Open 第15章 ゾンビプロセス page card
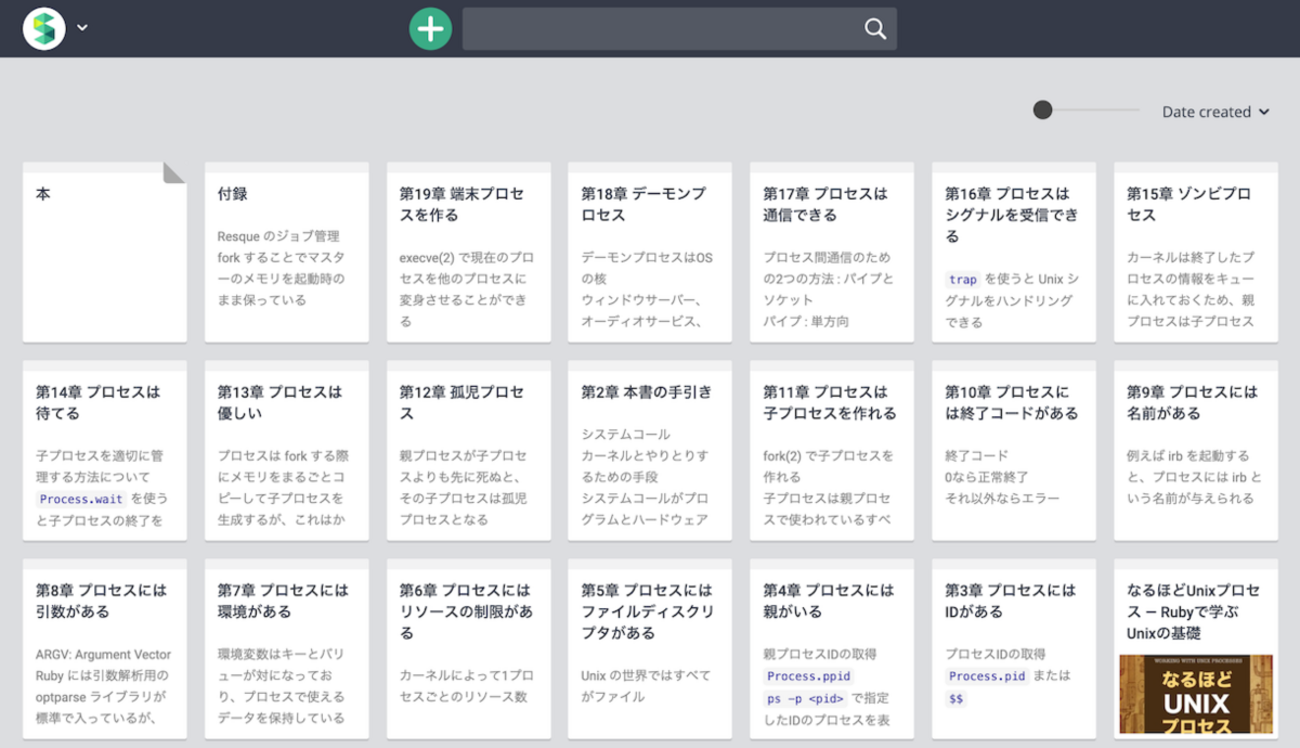Viewport: 1300px width, 748px height. [1195, 252]
